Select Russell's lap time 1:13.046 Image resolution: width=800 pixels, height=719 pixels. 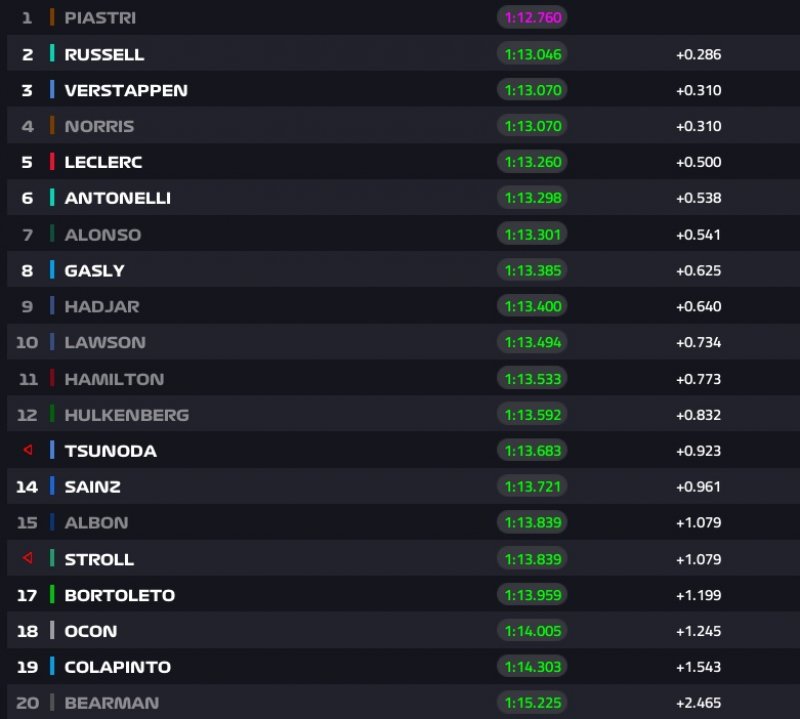point(532,54)
